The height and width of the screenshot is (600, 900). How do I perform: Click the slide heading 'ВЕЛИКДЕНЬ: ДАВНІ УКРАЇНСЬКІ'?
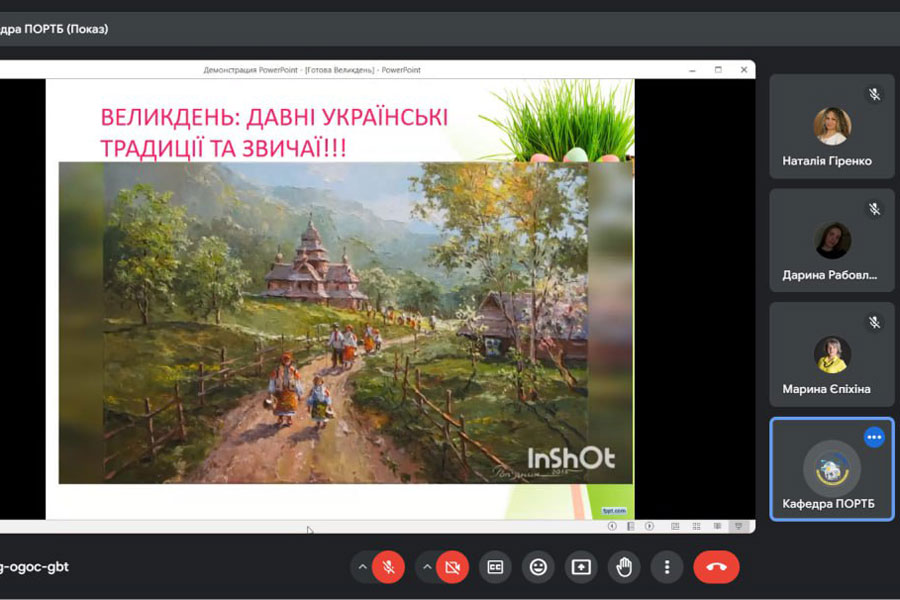coord(274,117)
